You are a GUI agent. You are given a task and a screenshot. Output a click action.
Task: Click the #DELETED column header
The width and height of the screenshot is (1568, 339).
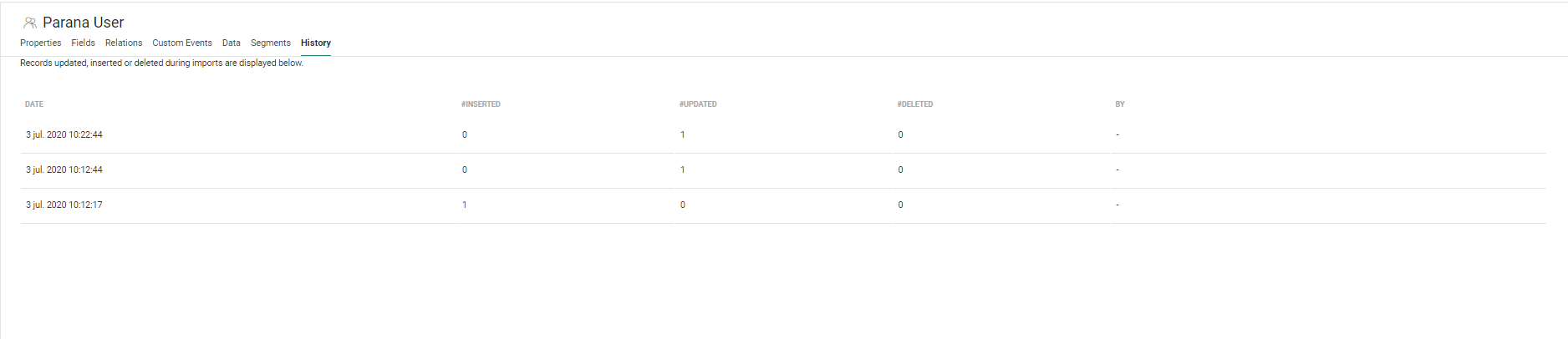915,104
